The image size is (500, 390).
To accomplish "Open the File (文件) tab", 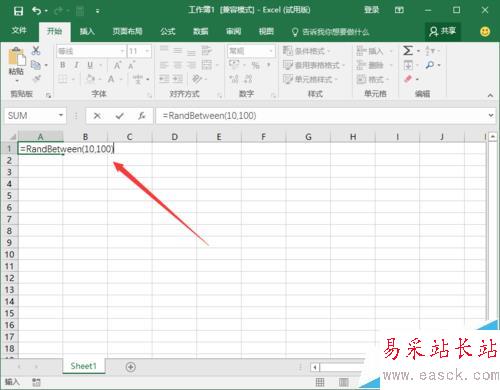I will (x=19, y=31).
